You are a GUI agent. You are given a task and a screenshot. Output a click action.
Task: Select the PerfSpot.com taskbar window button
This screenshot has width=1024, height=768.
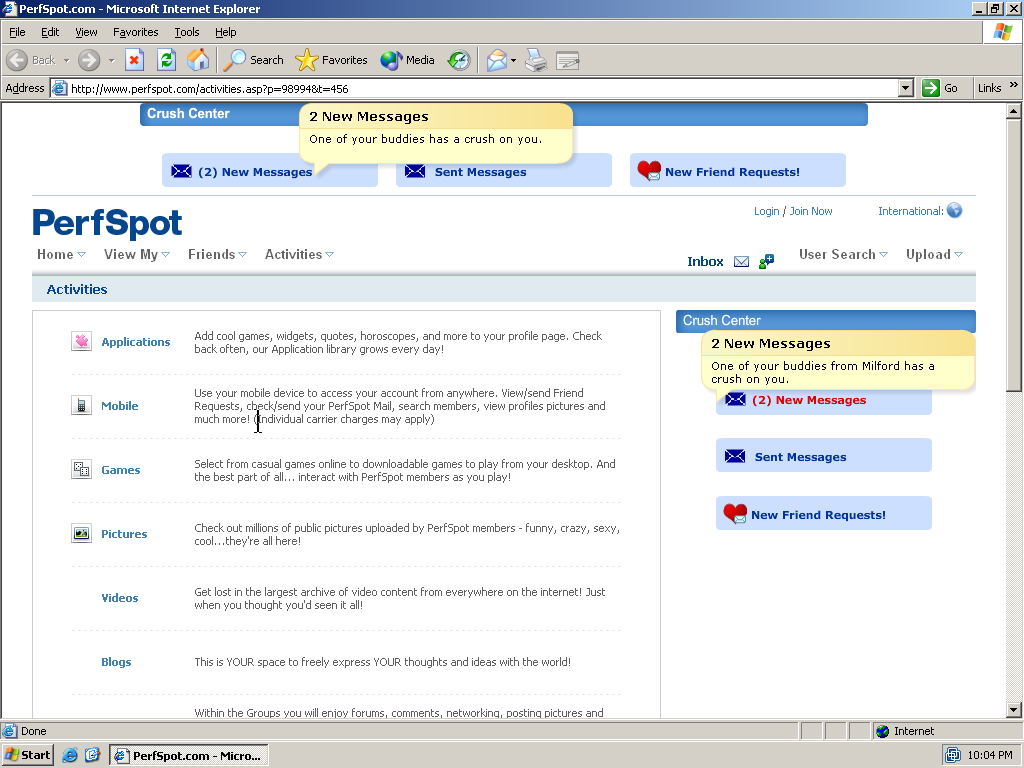(x=189, y=756)
